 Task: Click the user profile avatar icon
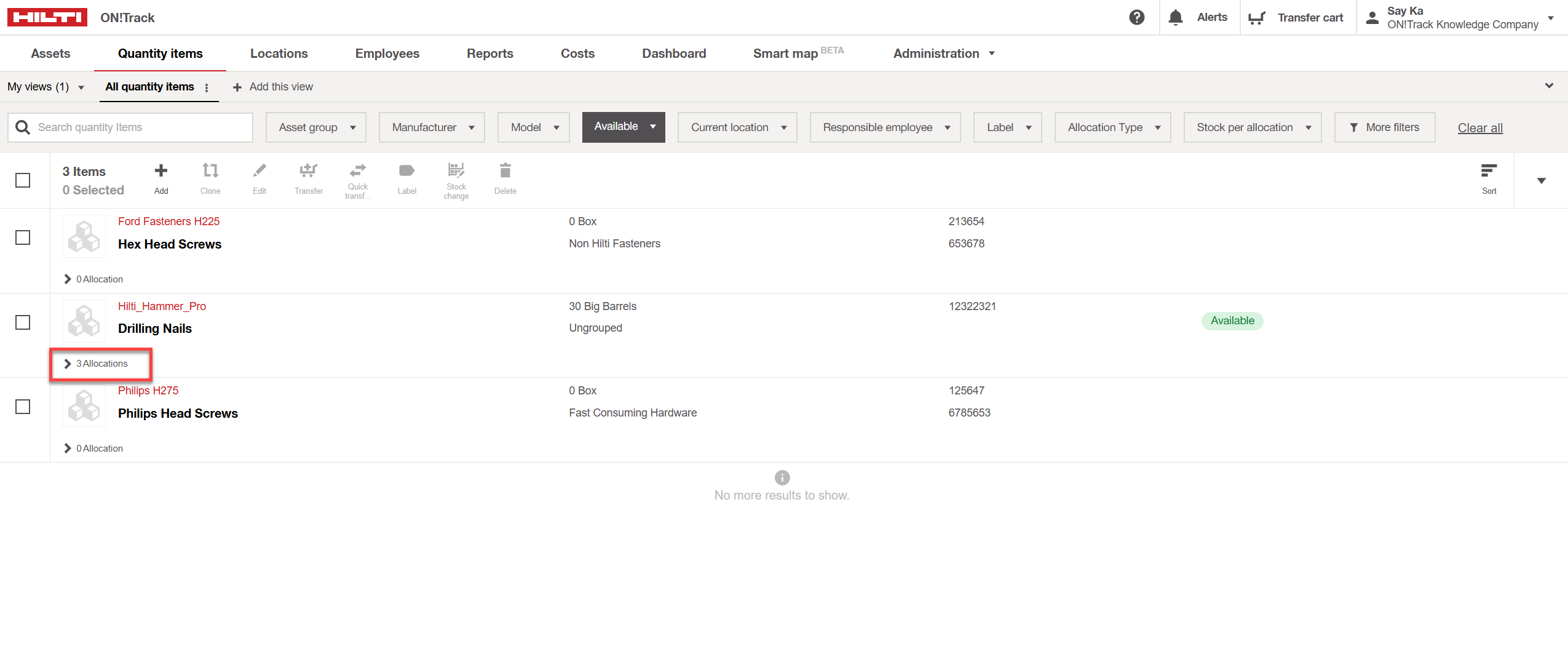1372,18
